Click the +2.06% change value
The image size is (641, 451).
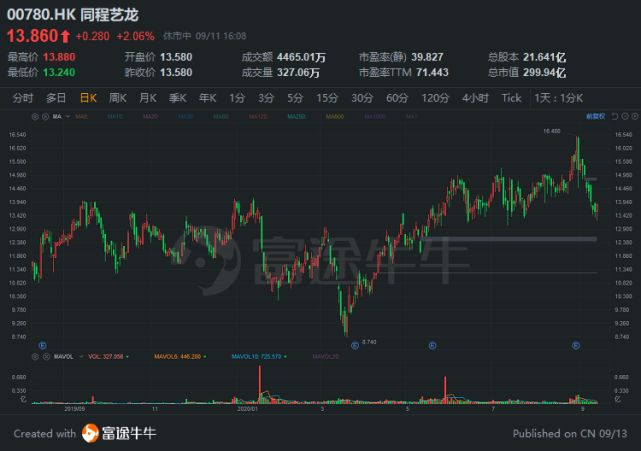pyautogui.click(x=135, y=36)
